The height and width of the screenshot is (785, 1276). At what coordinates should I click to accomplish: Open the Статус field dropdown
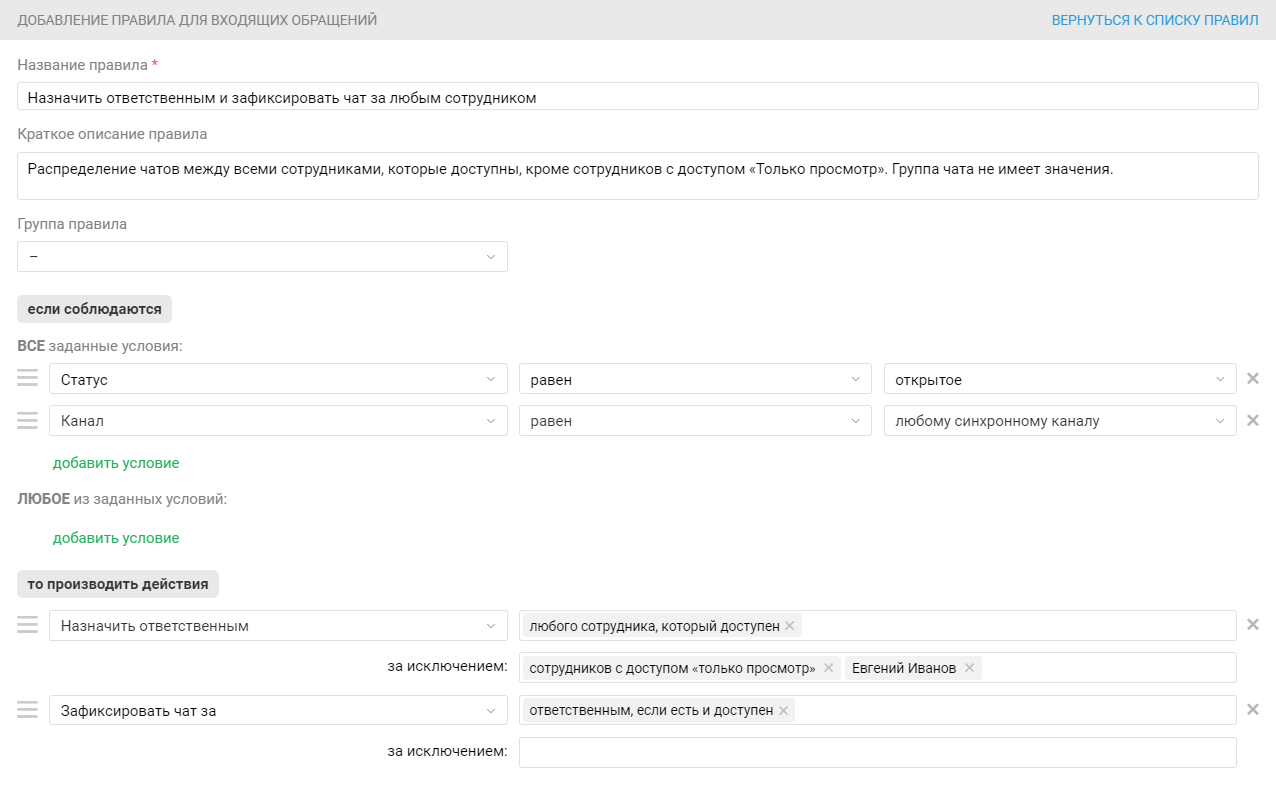[x=278, y=380]
